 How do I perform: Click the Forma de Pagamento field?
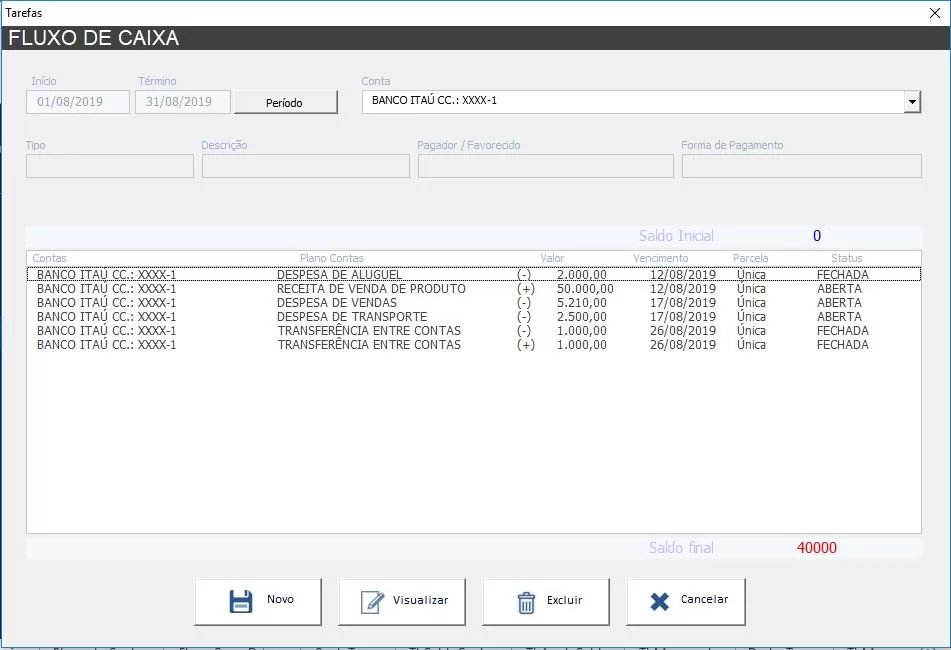(801, 166)
